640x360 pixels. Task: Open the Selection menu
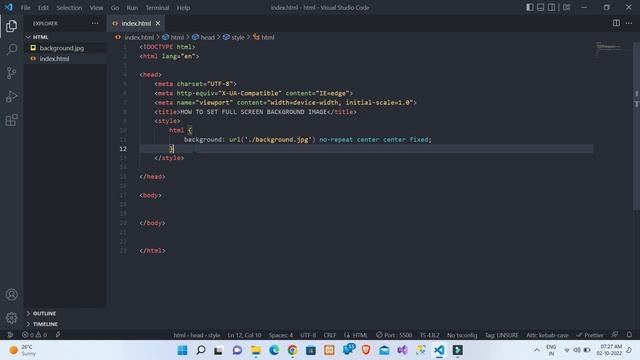(x=69, y=8)
